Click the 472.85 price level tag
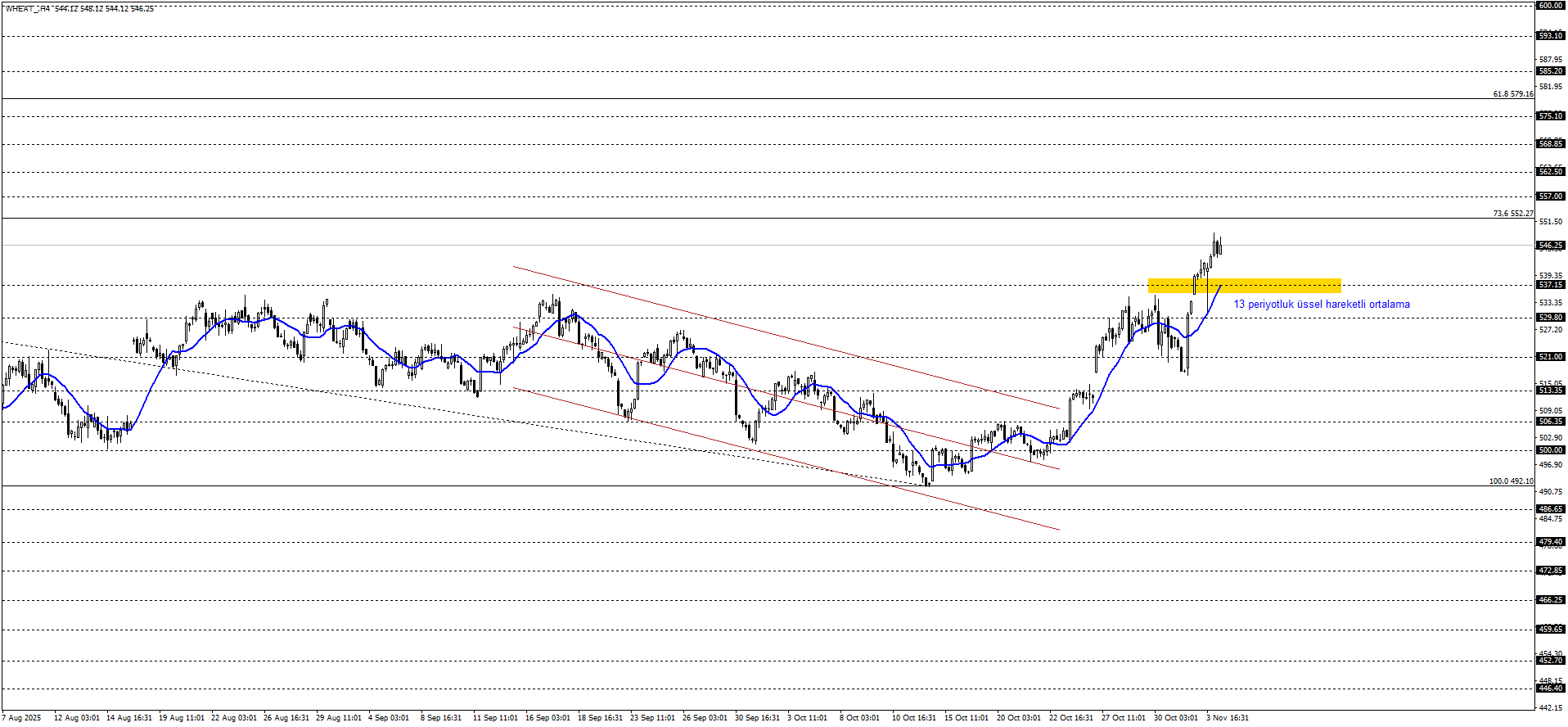The image size is (1568, 727). pos(1550,571)
